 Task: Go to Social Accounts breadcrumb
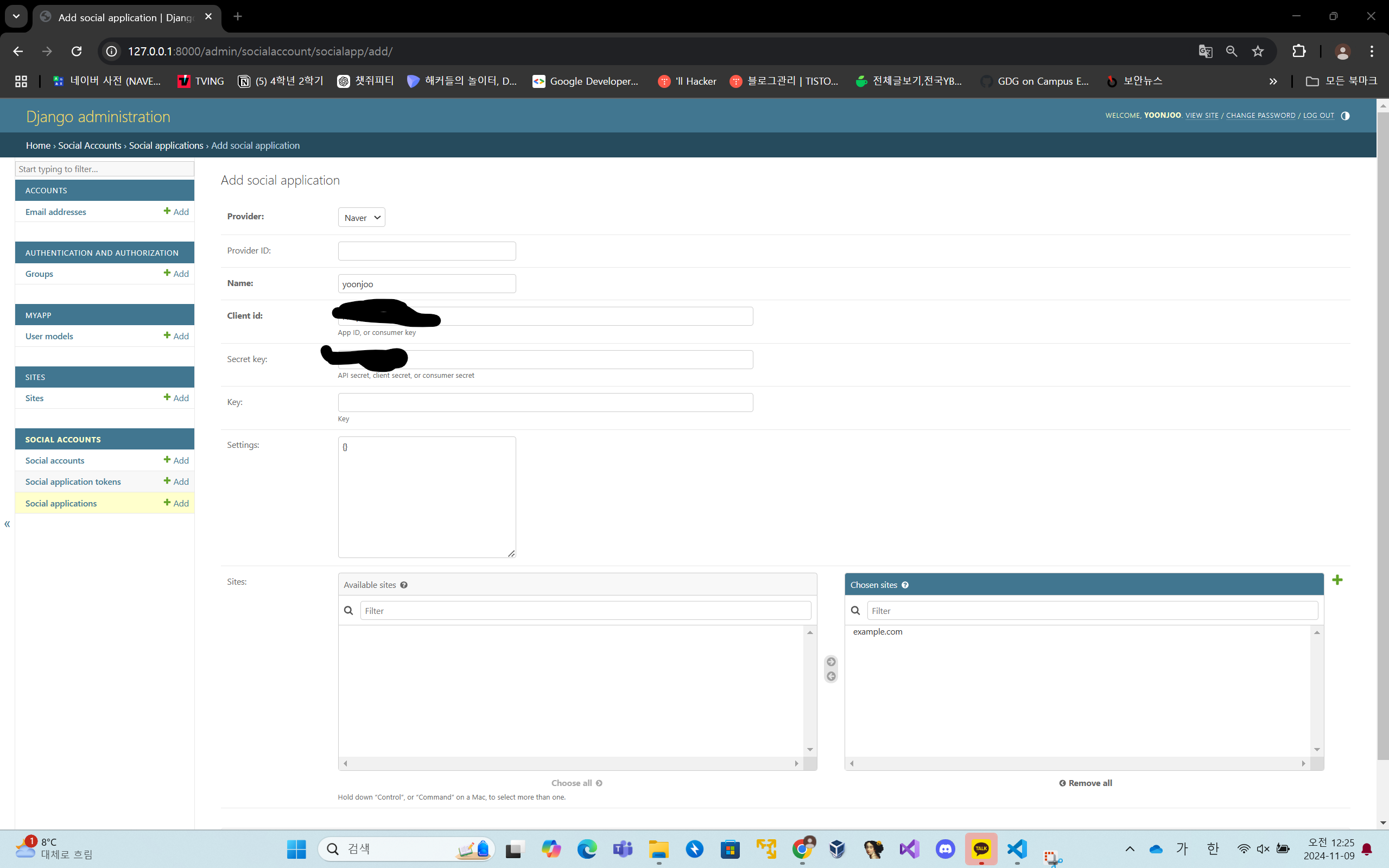click(90, 145)
